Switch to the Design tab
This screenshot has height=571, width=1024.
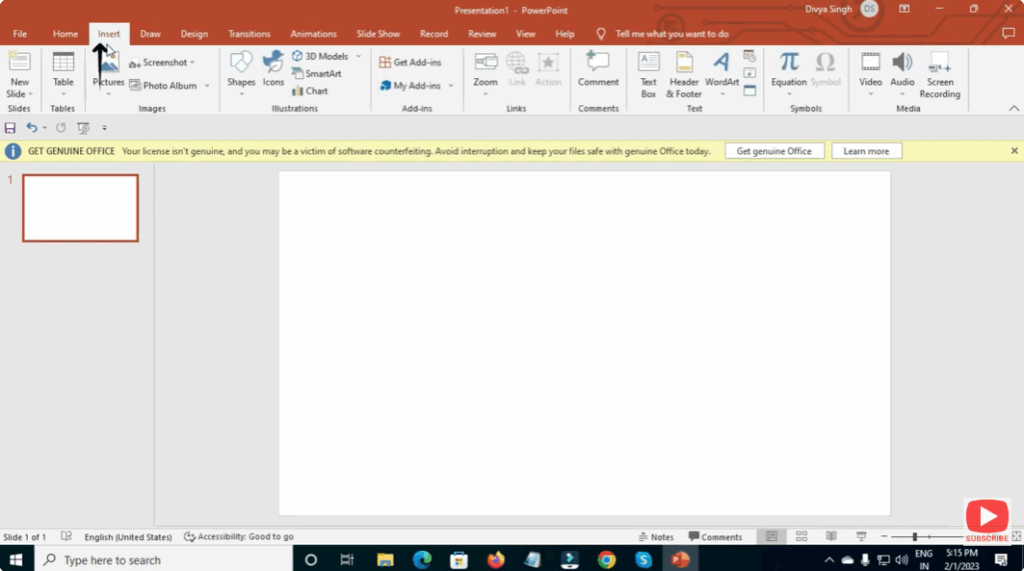click(x=194, y=34)
